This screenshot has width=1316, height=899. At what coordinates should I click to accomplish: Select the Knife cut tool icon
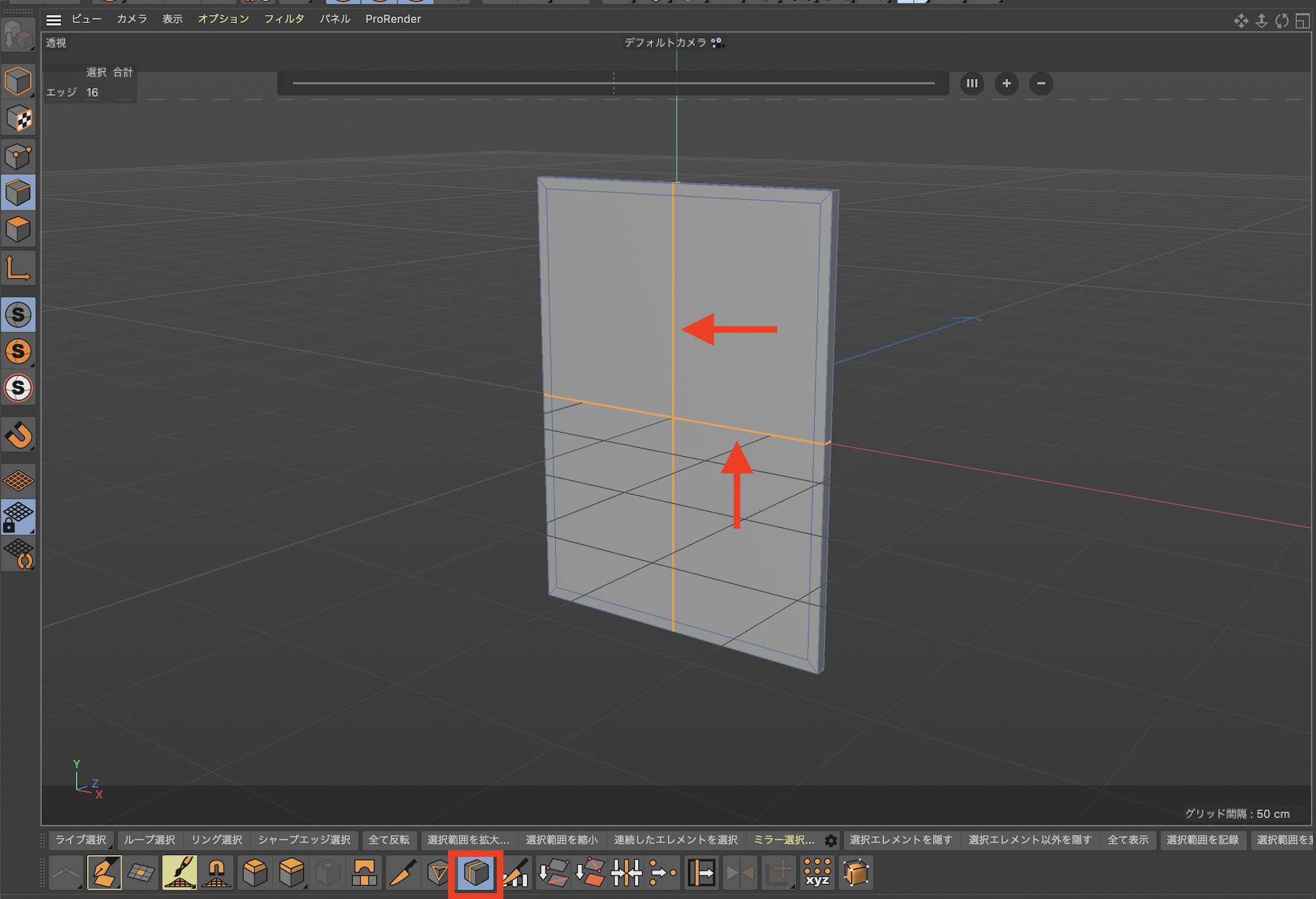402,873
